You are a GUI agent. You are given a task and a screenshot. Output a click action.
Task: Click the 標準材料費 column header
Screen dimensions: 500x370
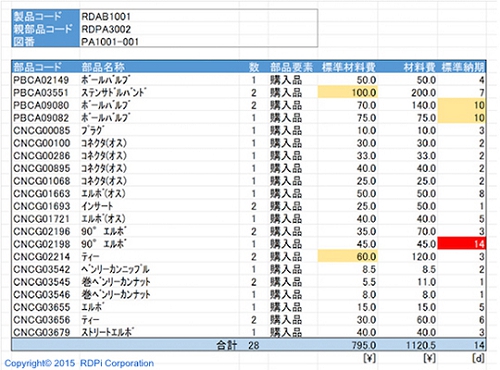pos(349,67)
